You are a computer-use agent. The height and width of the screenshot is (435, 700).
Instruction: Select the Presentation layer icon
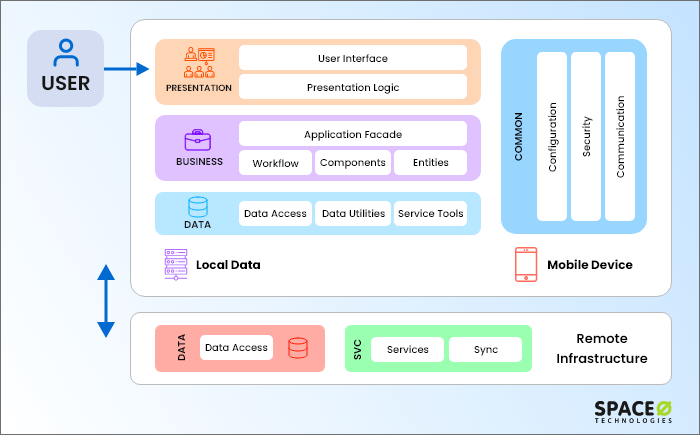[200, 63]
